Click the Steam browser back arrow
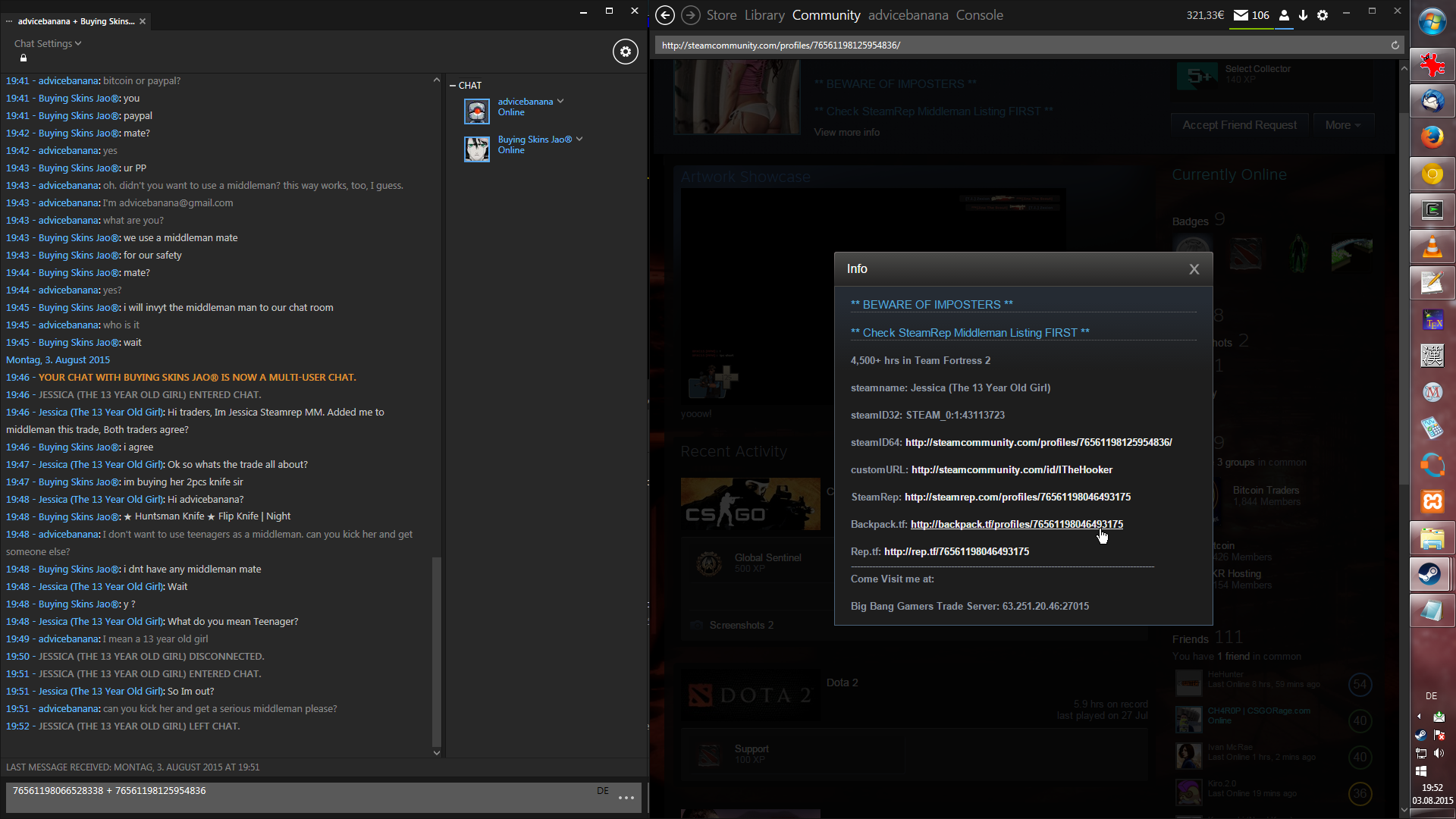The height and width of the screenshot is (819, 1456). (x=665, y=15)
